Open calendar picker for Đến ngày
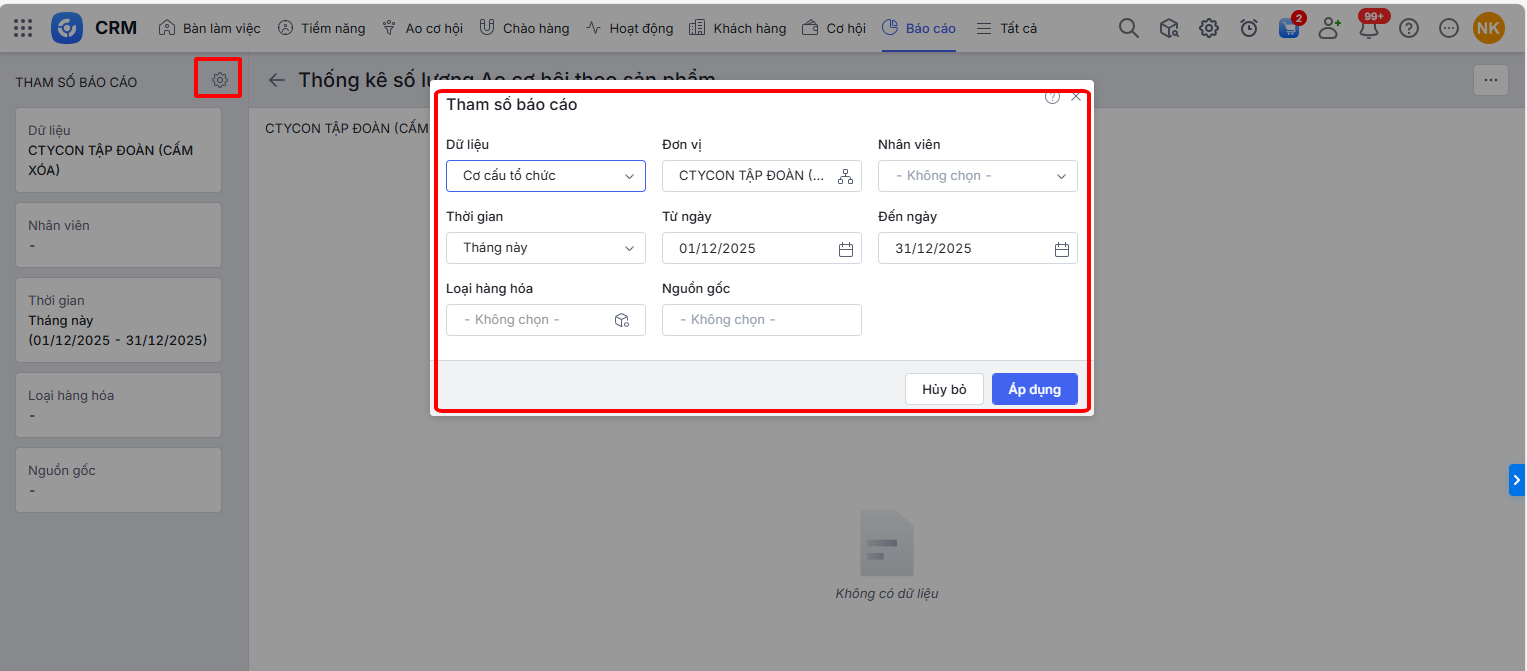This screenshot has width=1527, height=671. point(1062,249)
